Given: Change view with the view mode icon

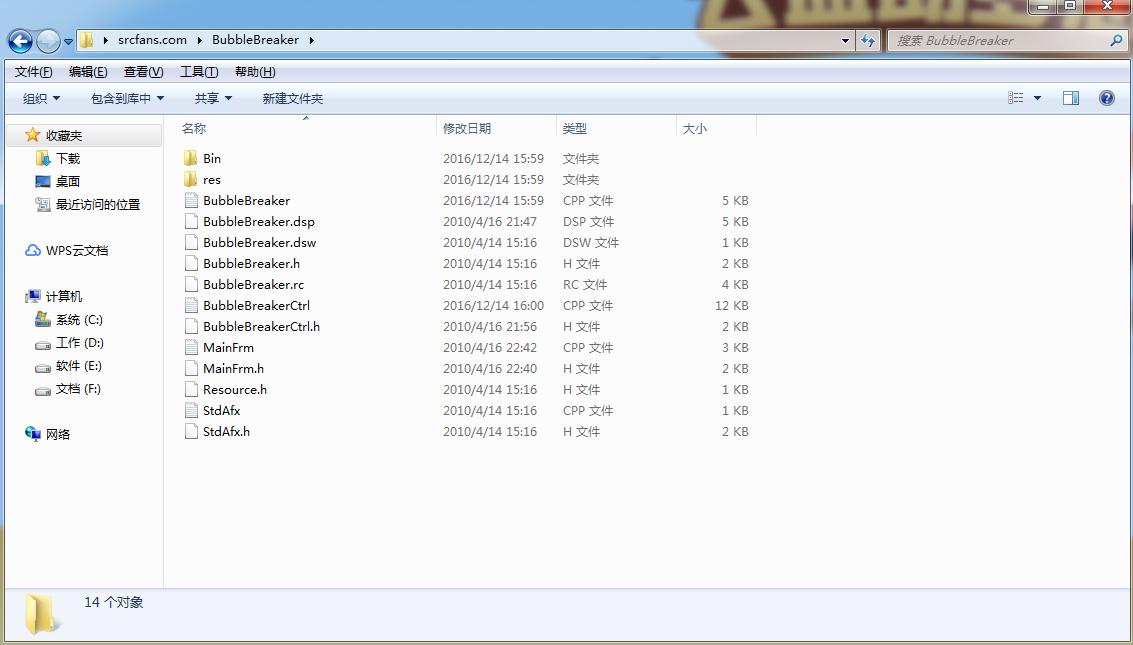Looking at the screenshot, I should (x=1016, y=98).
